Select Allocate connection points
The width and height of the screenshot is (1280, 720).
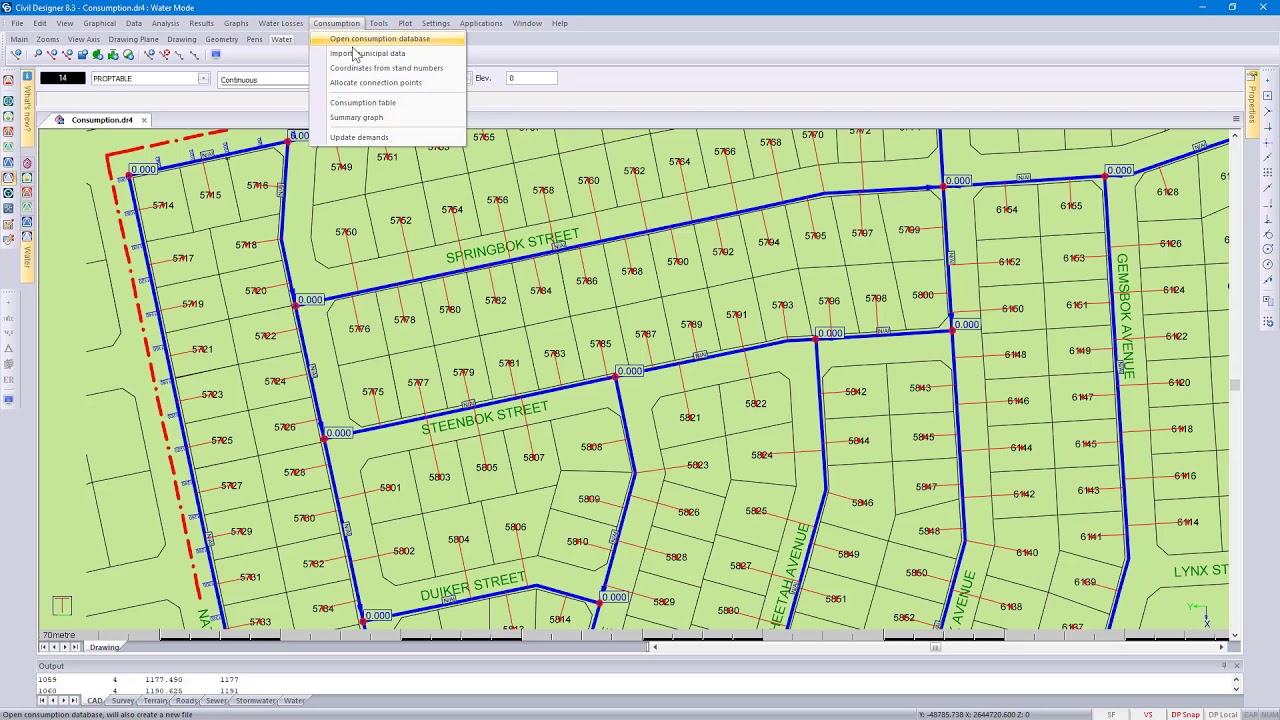point(376,82)
